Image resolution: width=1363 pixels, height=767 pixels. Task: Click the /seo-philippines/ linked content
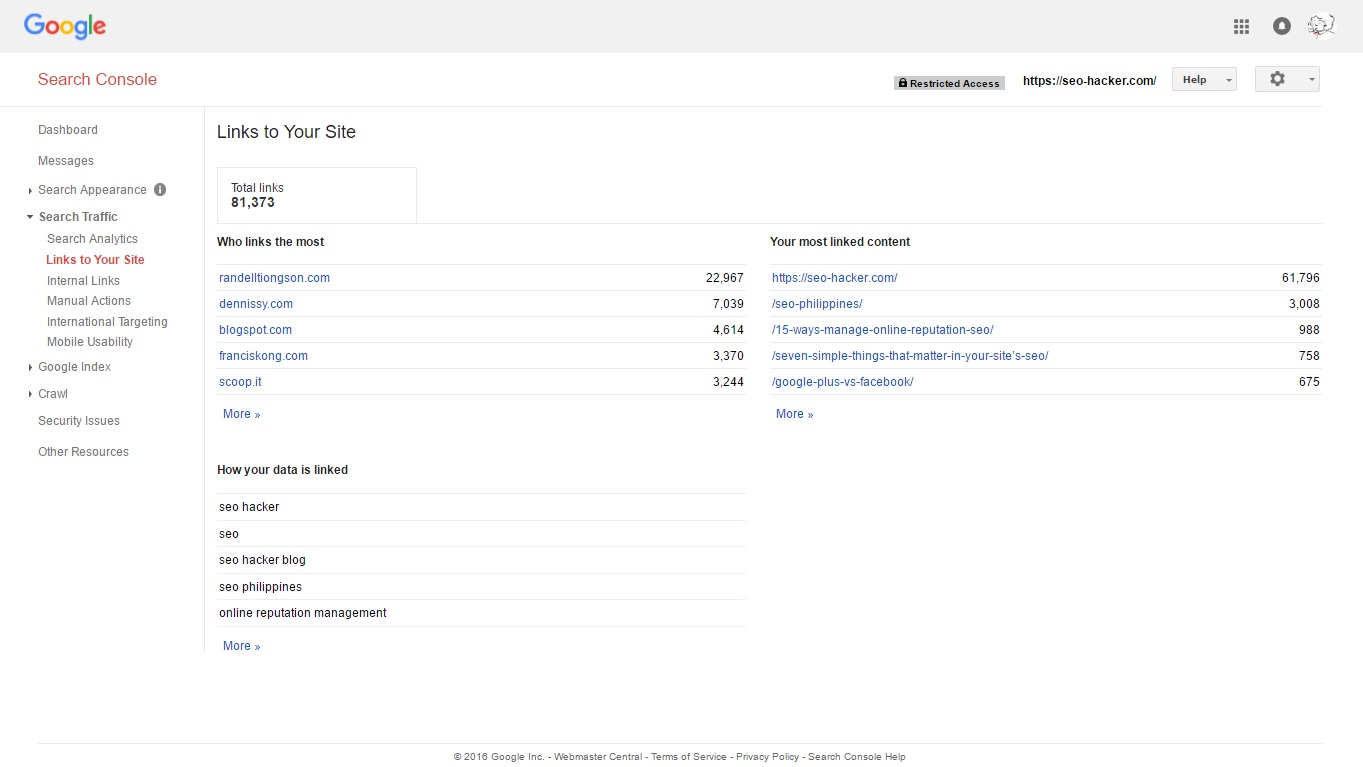[x=817, y=304]
